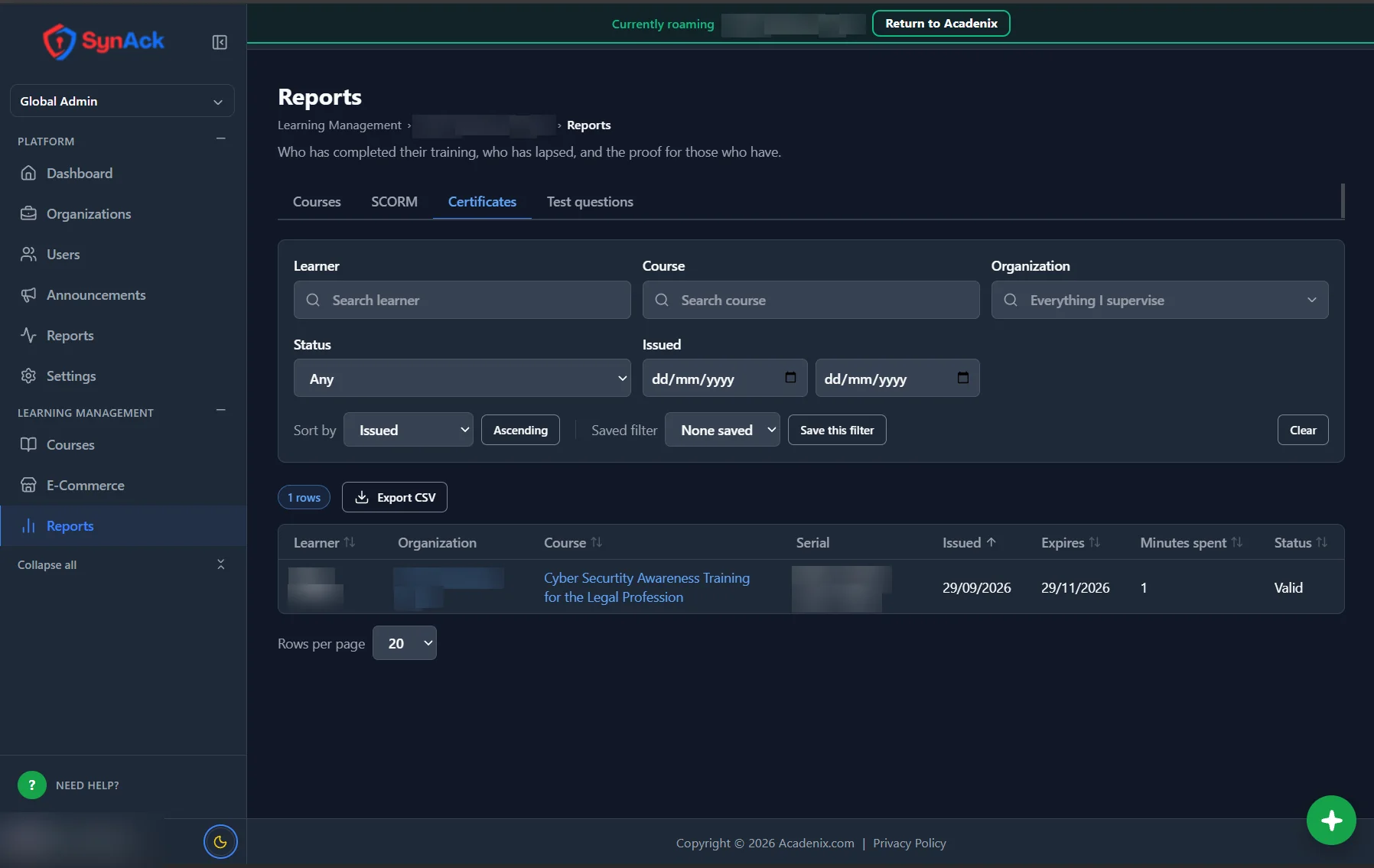Collapse the LEARNING MANAGEMENT section
Screen dimensions: 1374x868
pos(220,410)
